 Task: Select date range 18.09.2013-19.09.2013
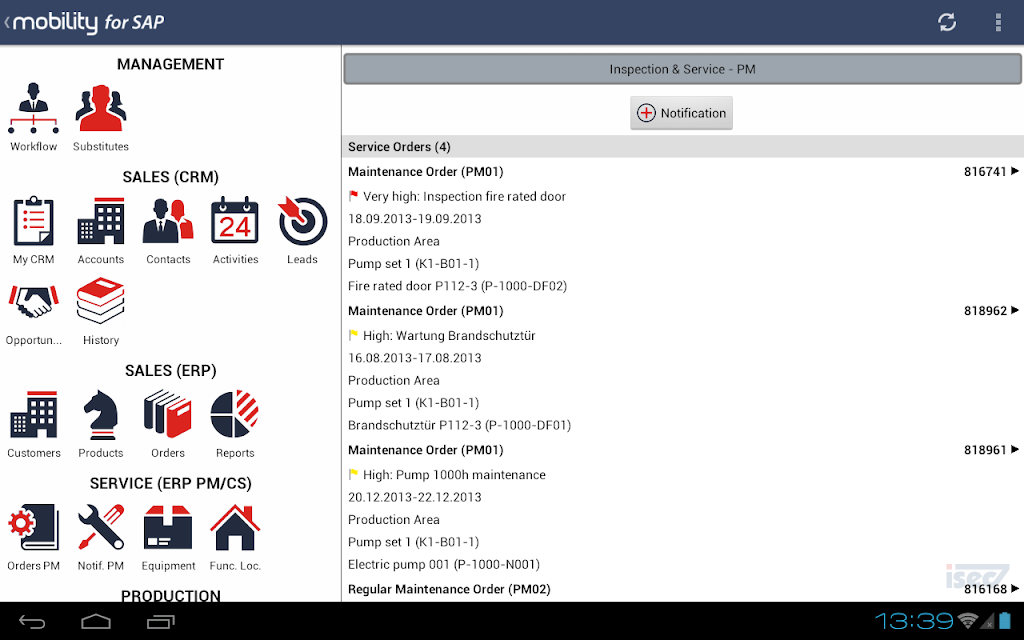click(x=415, y=219)
